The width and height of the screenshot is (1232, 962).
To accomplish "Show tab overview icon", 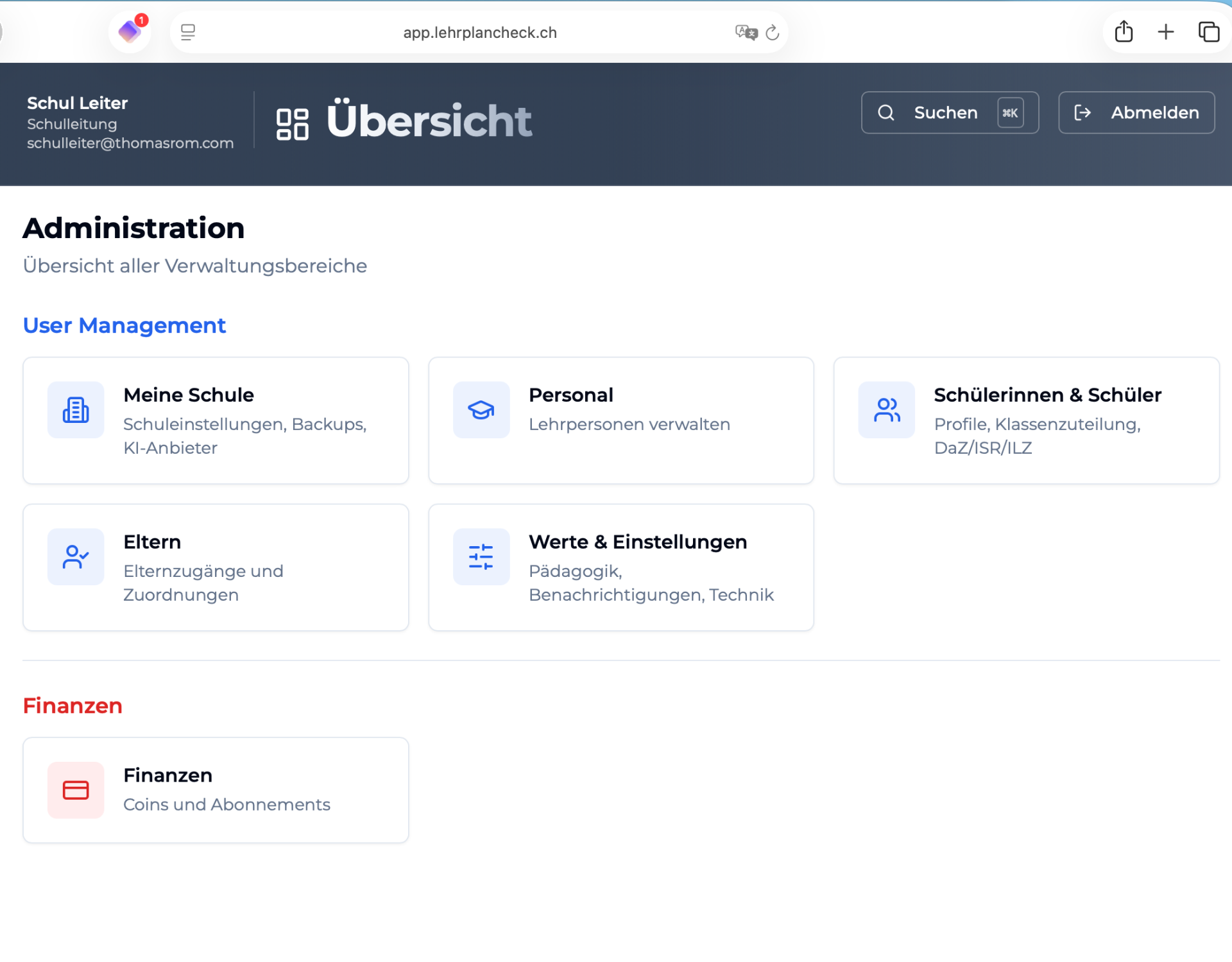I will point(1209,31).
